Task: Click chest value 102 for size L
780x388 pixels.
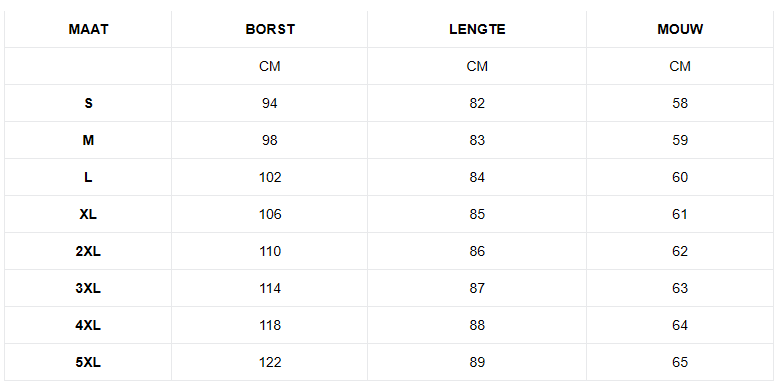Action: click(270, 177)
